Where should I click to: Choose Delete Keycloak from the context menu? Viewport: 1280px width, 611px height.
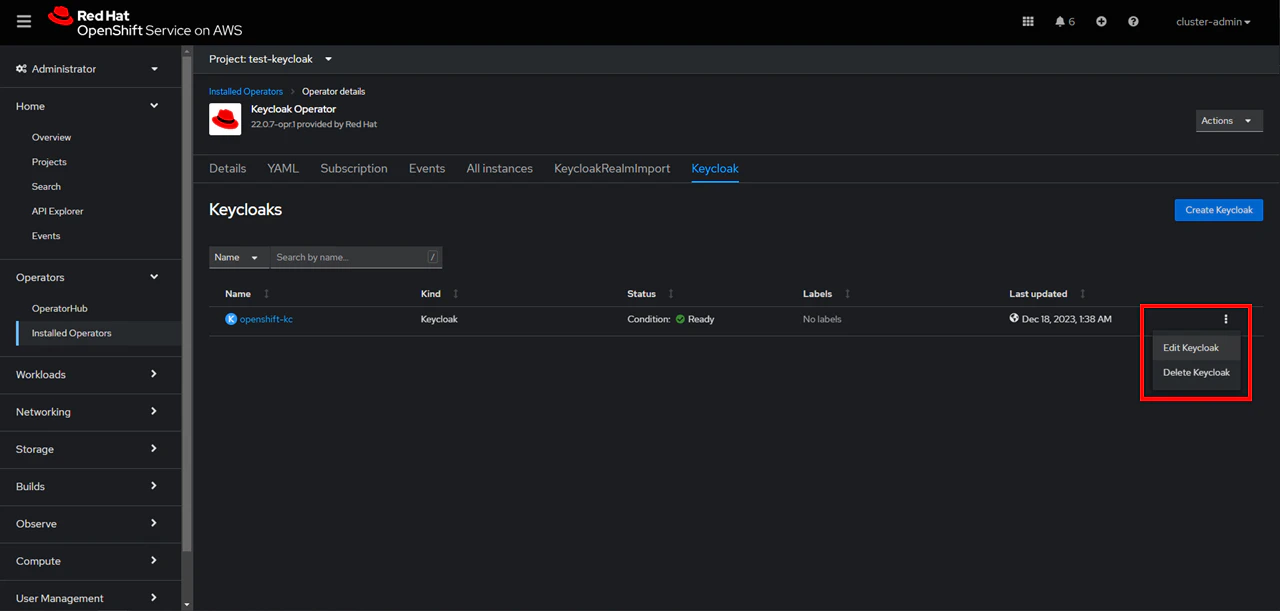(x=1197, y=372)
